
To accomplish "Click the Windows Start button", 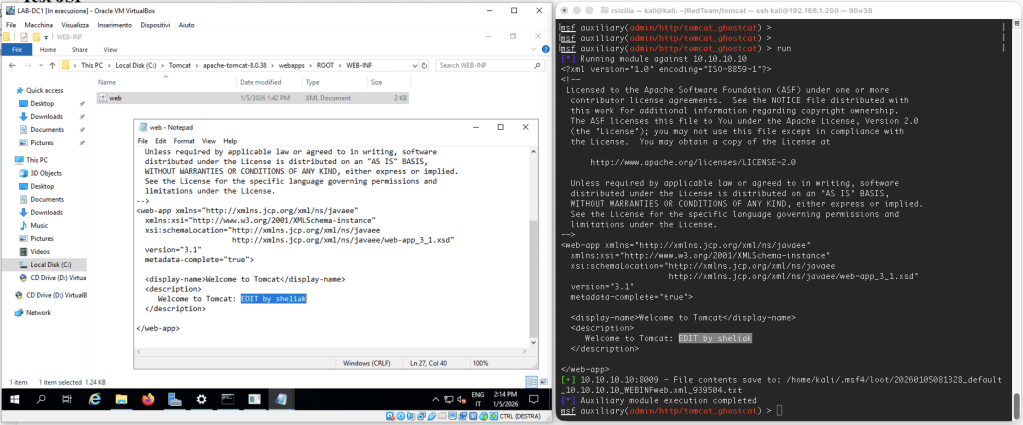I will [13, 399].
